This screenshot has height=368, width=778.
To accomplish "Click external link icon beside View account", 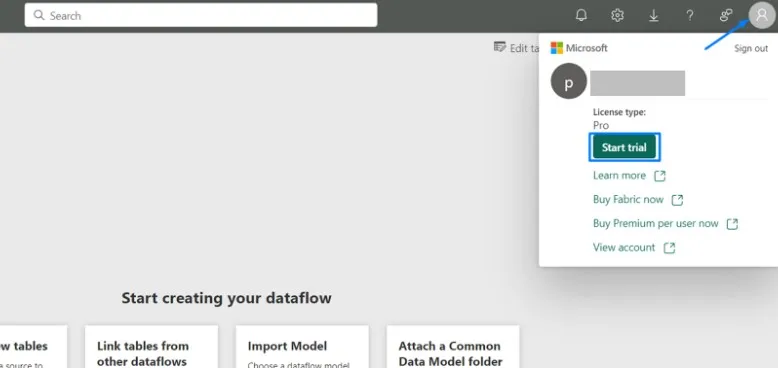I will 669,247.
